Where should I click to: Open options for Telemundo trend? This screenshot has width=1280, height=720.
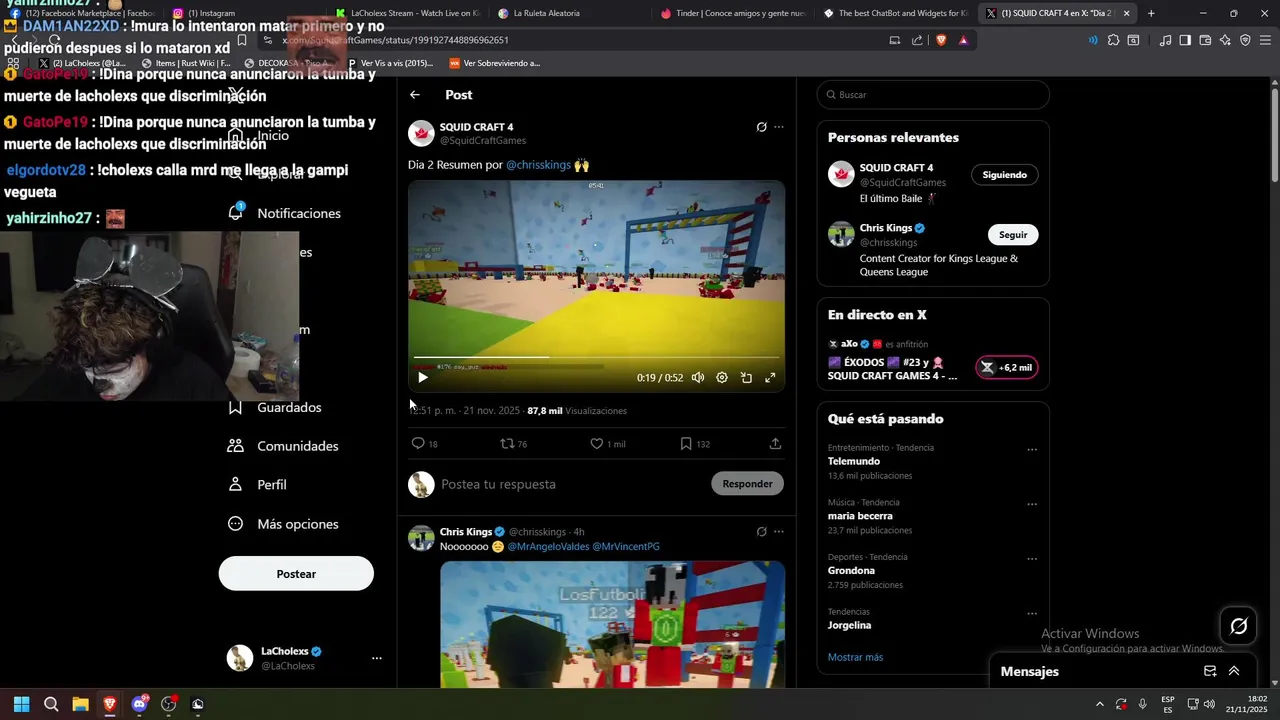[x=1032, y=450]
